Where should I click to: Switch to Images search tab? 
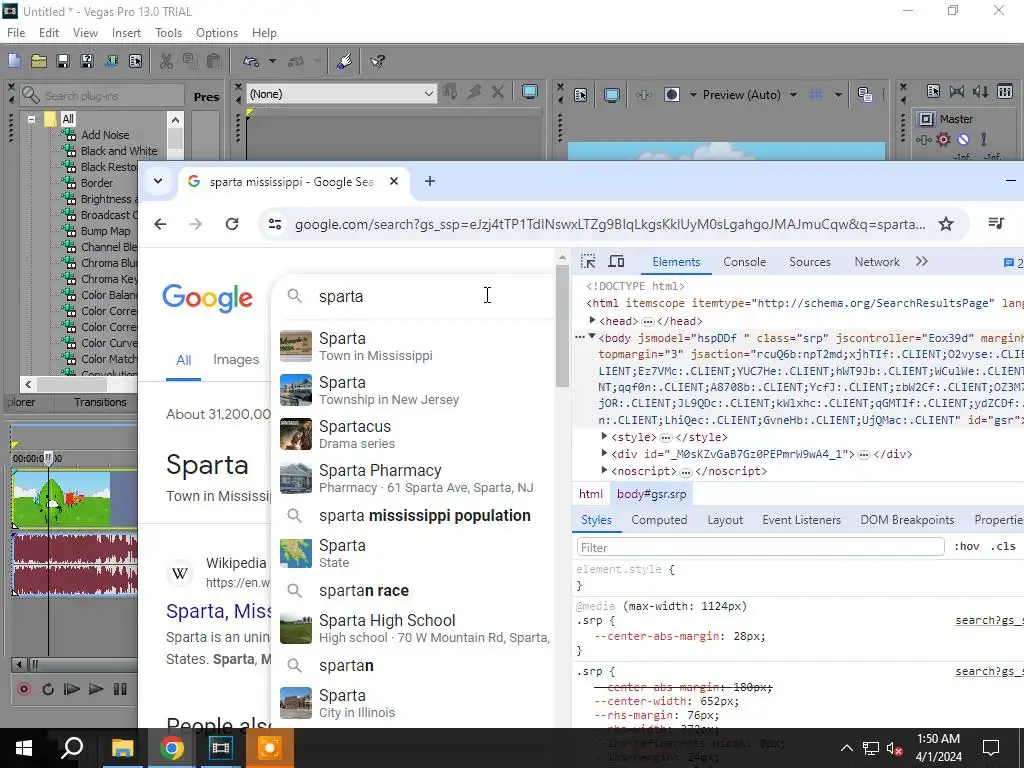[236, 360]
